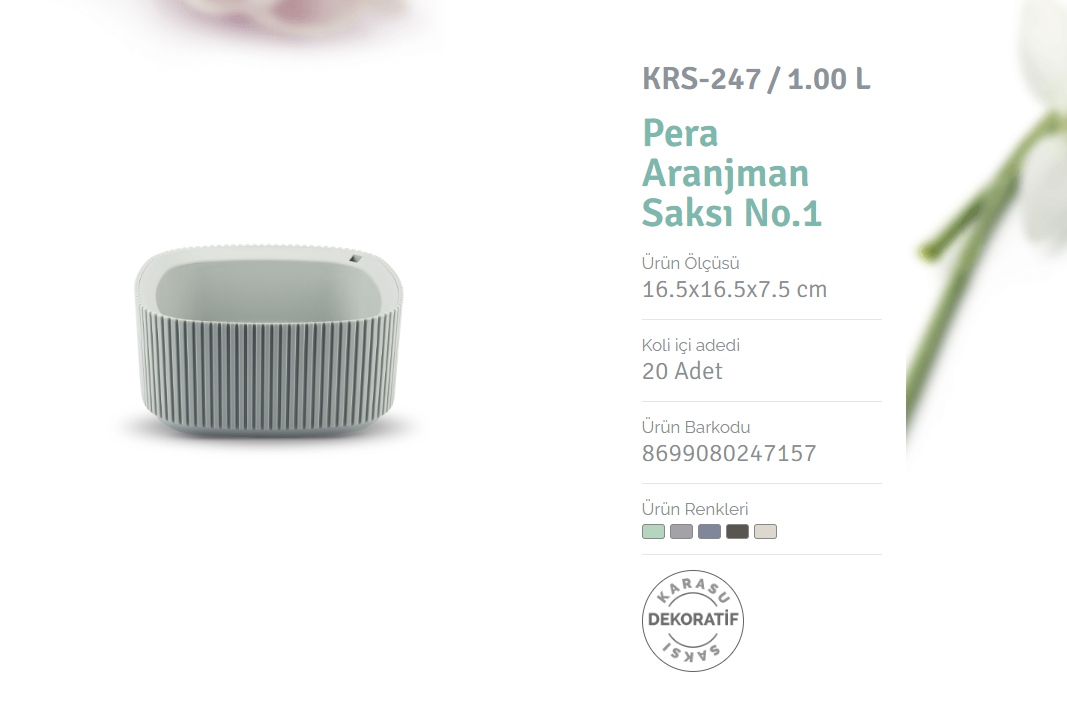The width and height of the screenshot is (1067, 719).
Task: Click the Ürün Barkodu label
Action: [695, 427]
